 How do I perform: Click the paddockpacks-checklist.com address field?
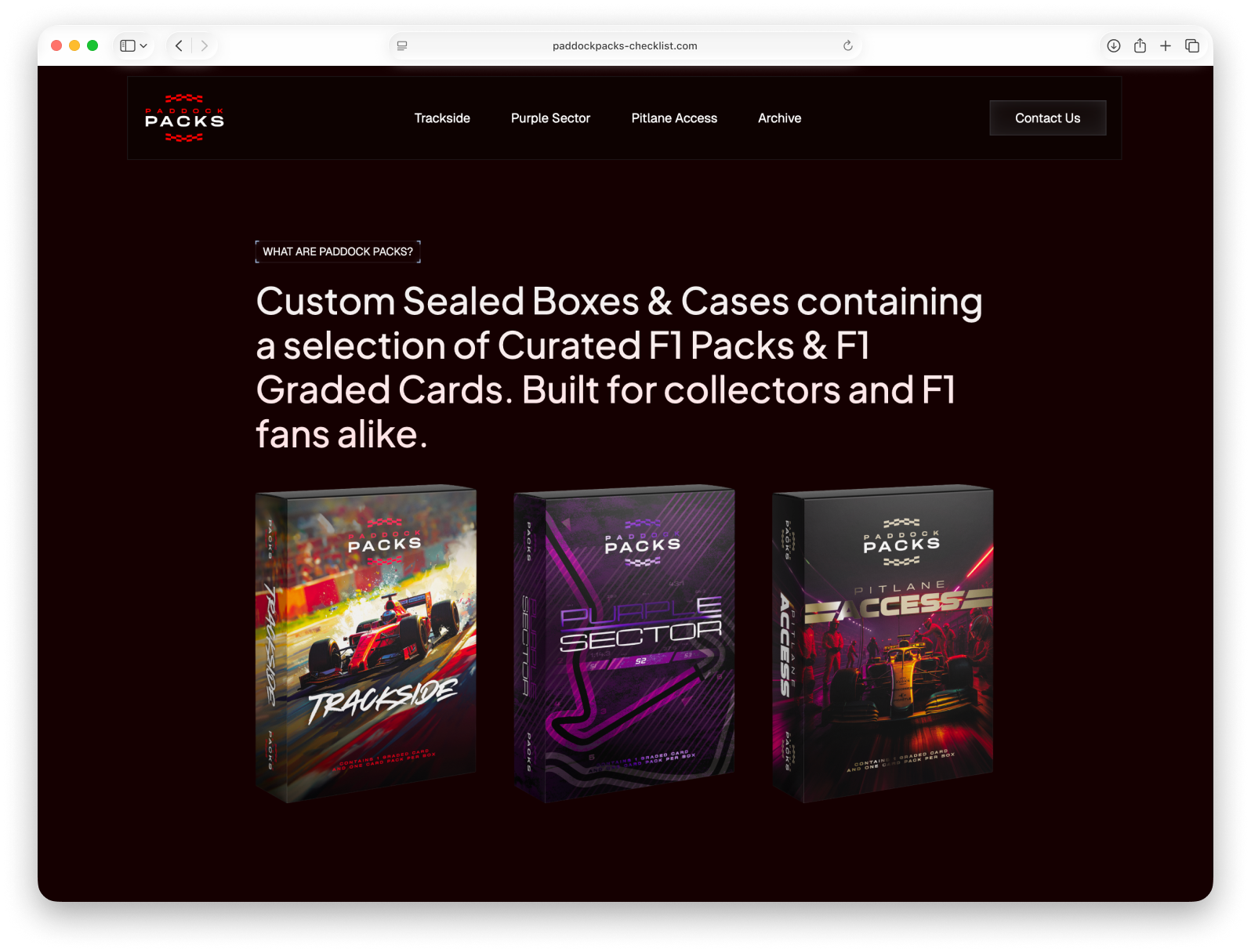625,45
